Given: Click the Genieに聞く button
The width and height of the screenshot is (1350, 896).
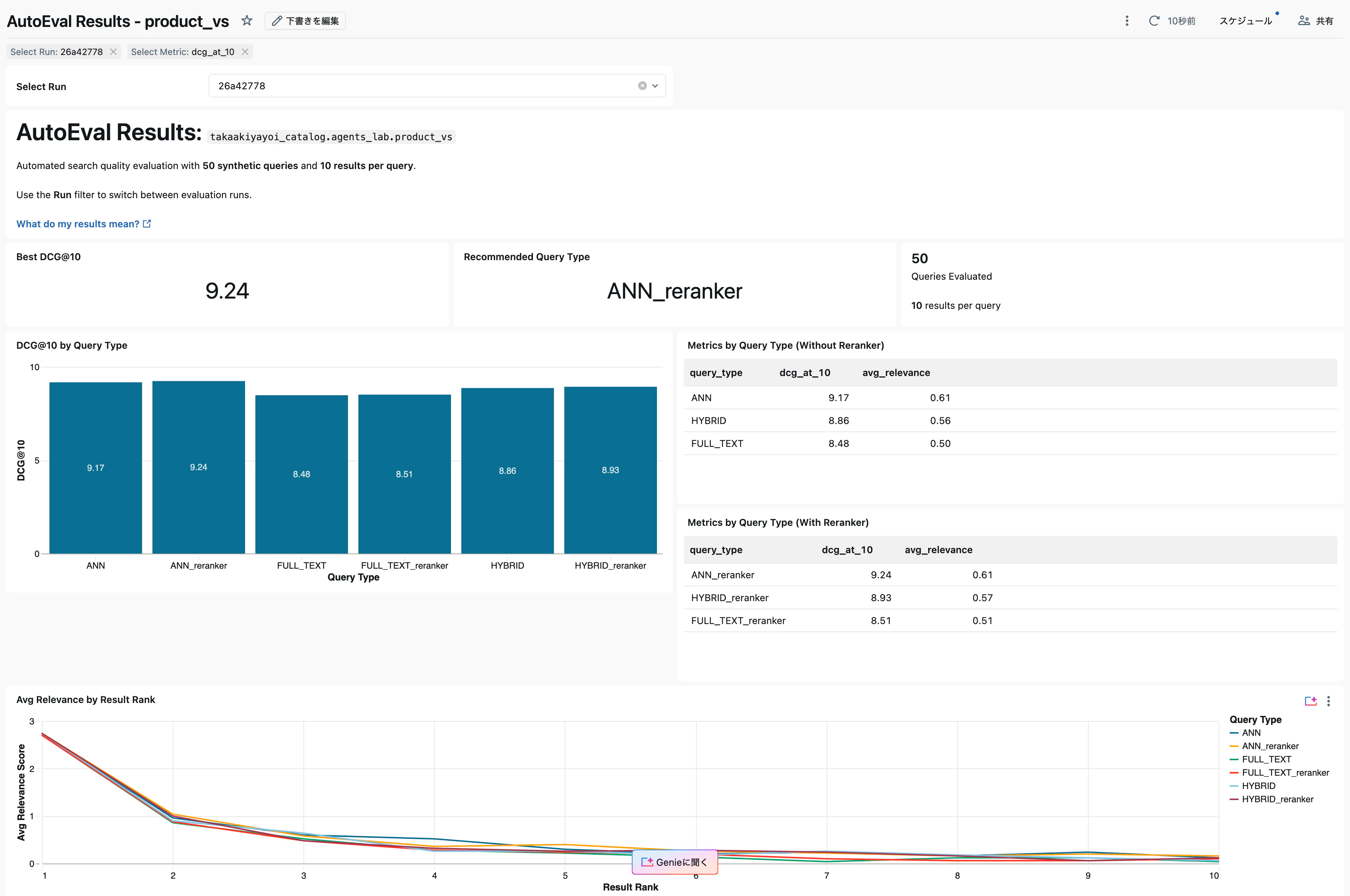Looking at the screenshot, I should pyautogui.click(x=675, y=862).
